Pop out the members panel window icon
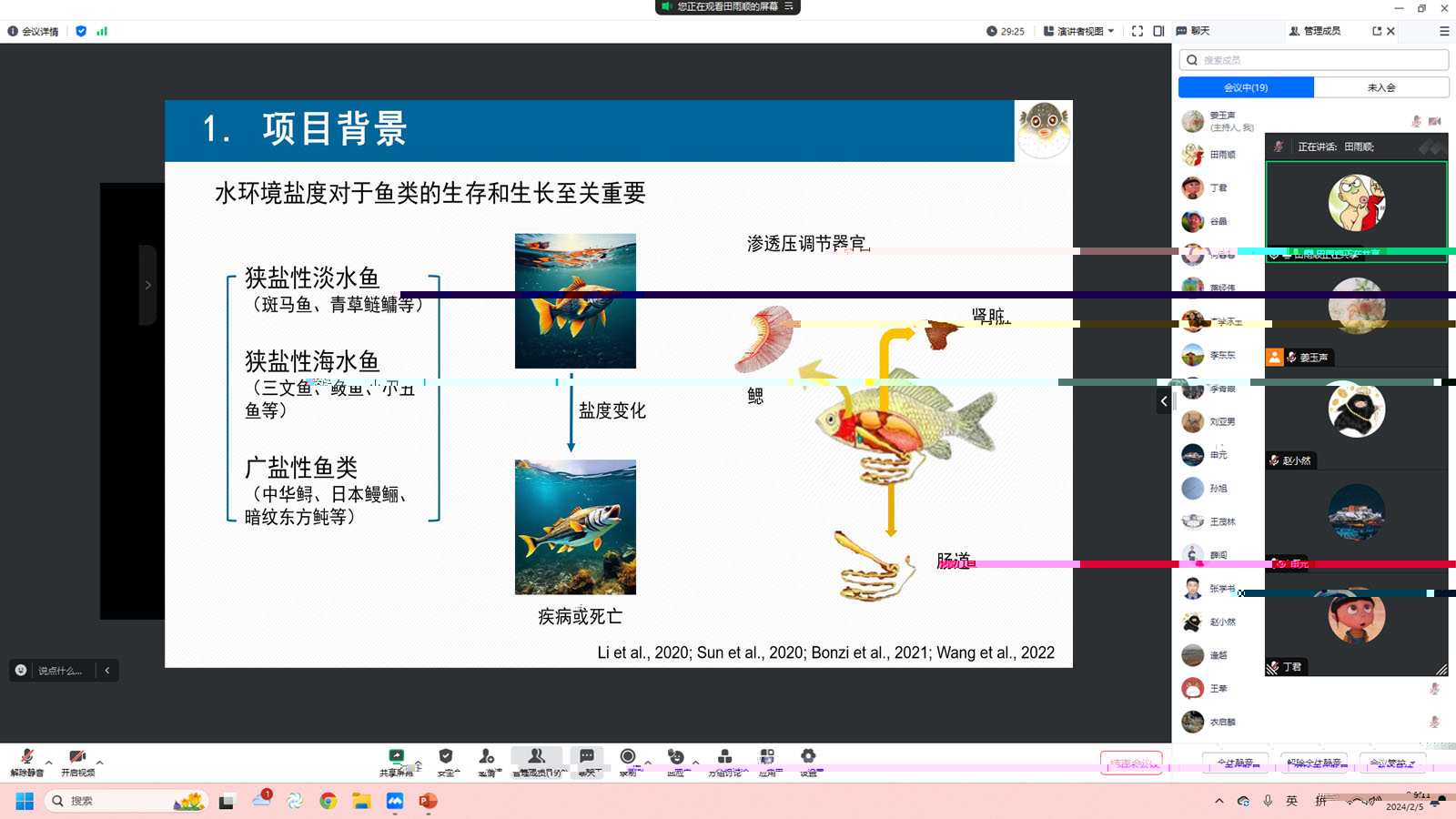1456x819 pixels. click(1377, 31)
